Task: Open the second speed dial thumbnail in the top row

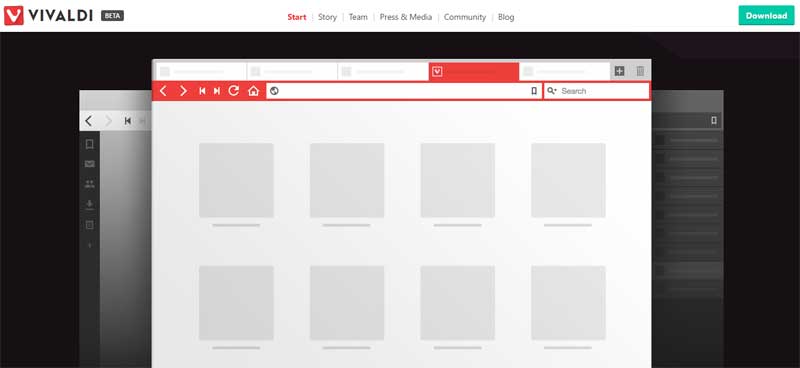Action: (x=347, y=180)
